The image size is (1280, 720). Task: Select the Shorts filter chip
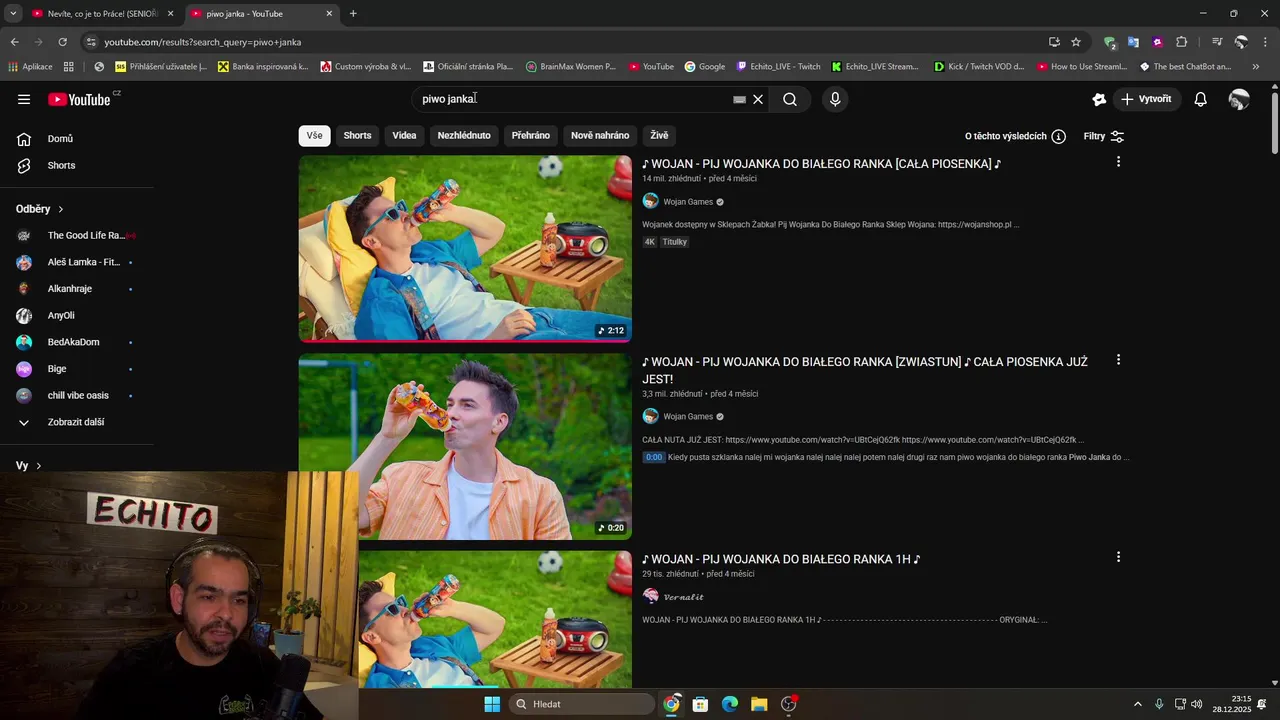coord(357,136)
